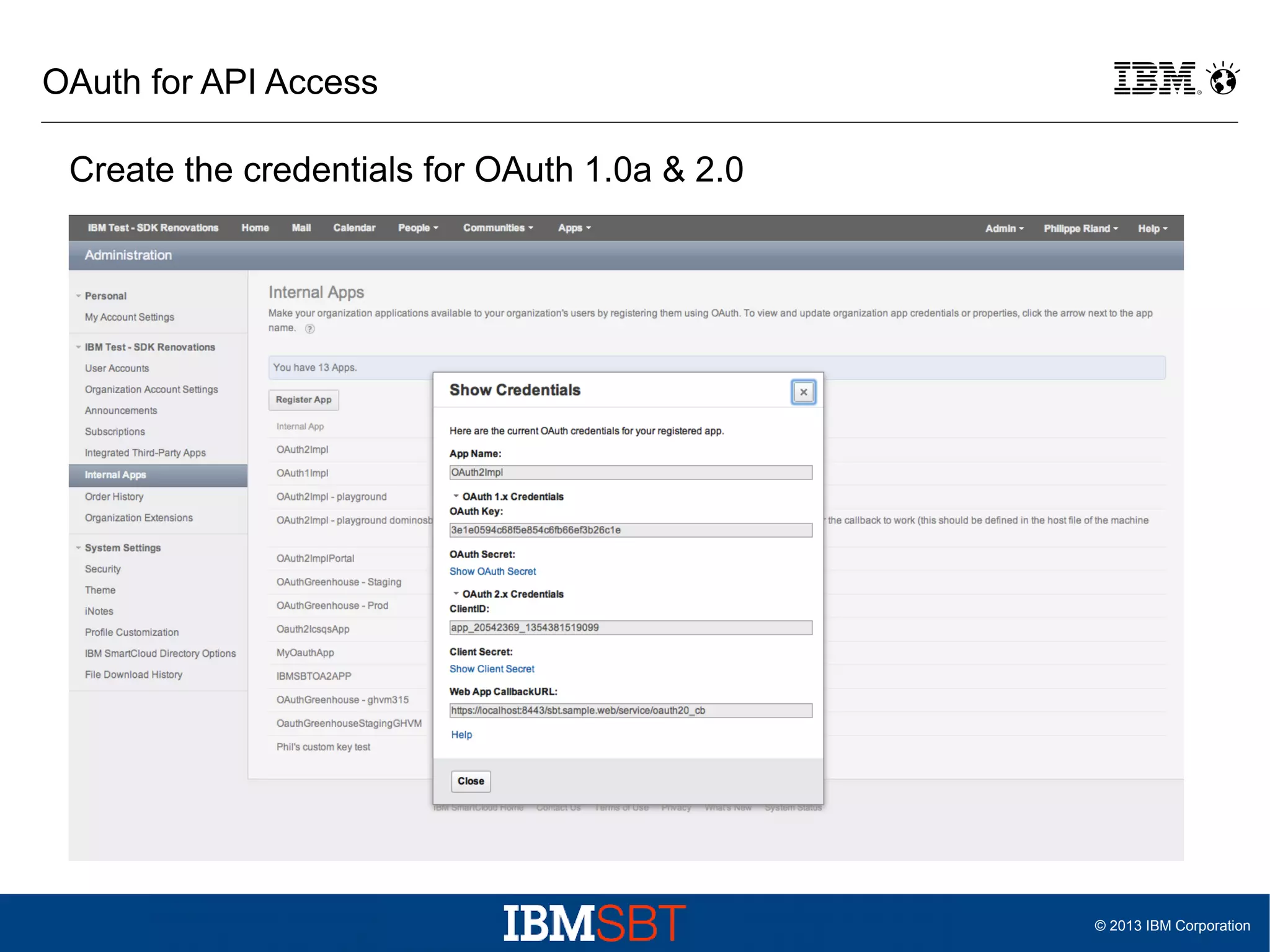Open the People dropdown menu
Image resolution: width=1270 pixels, height=952 pixels.
418,228
